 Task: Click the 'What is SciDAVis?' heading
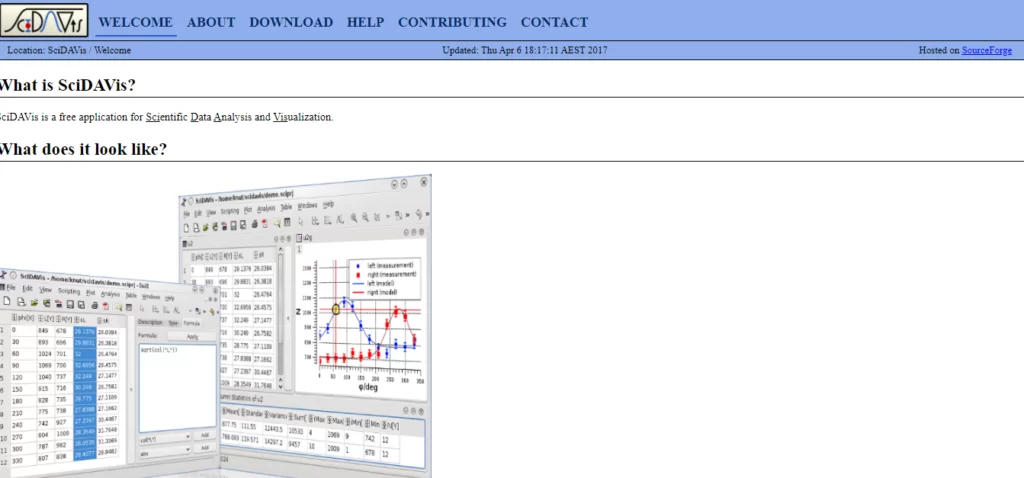68,85
